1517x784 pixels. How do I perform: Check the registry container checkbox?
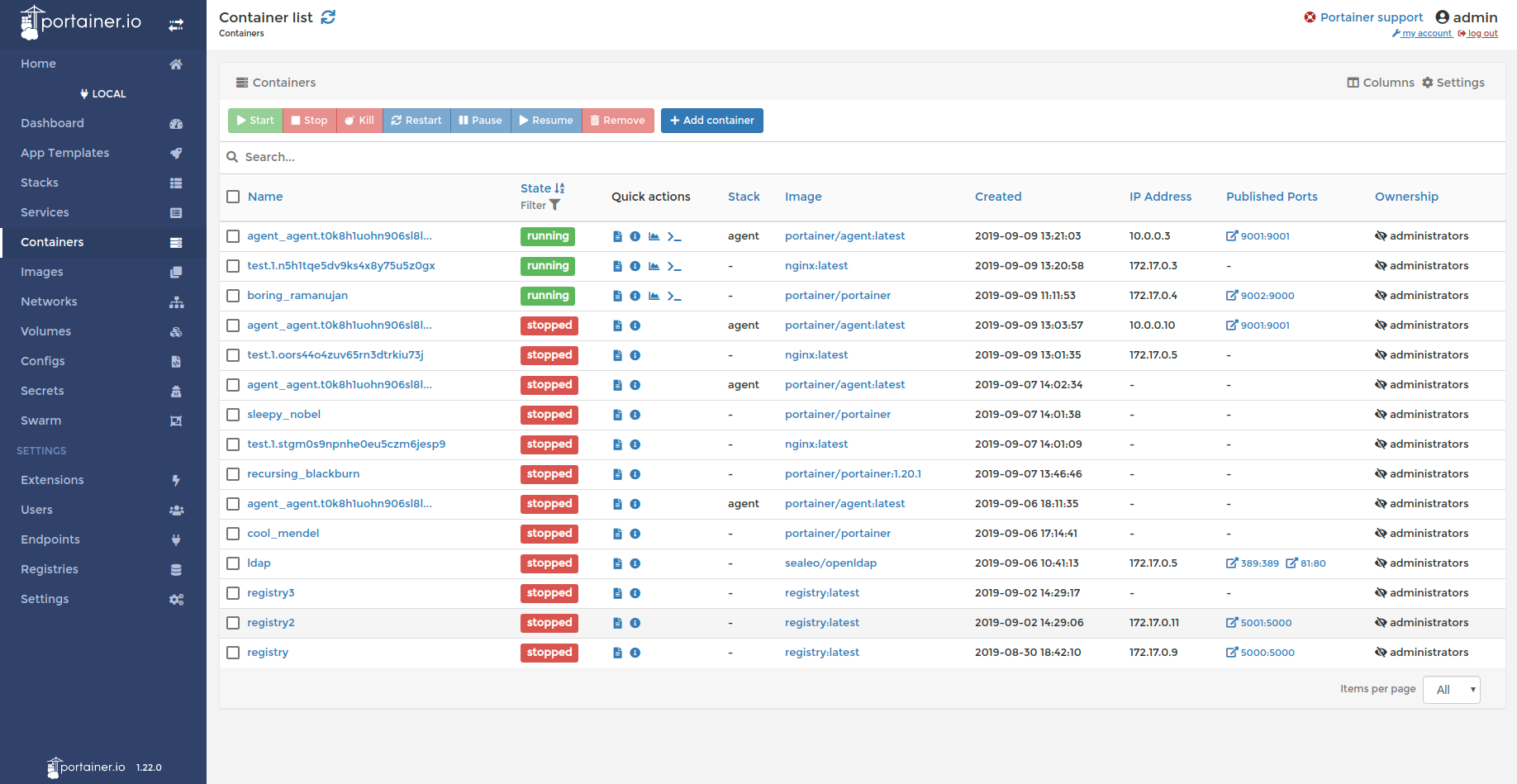tap(233, 653)
